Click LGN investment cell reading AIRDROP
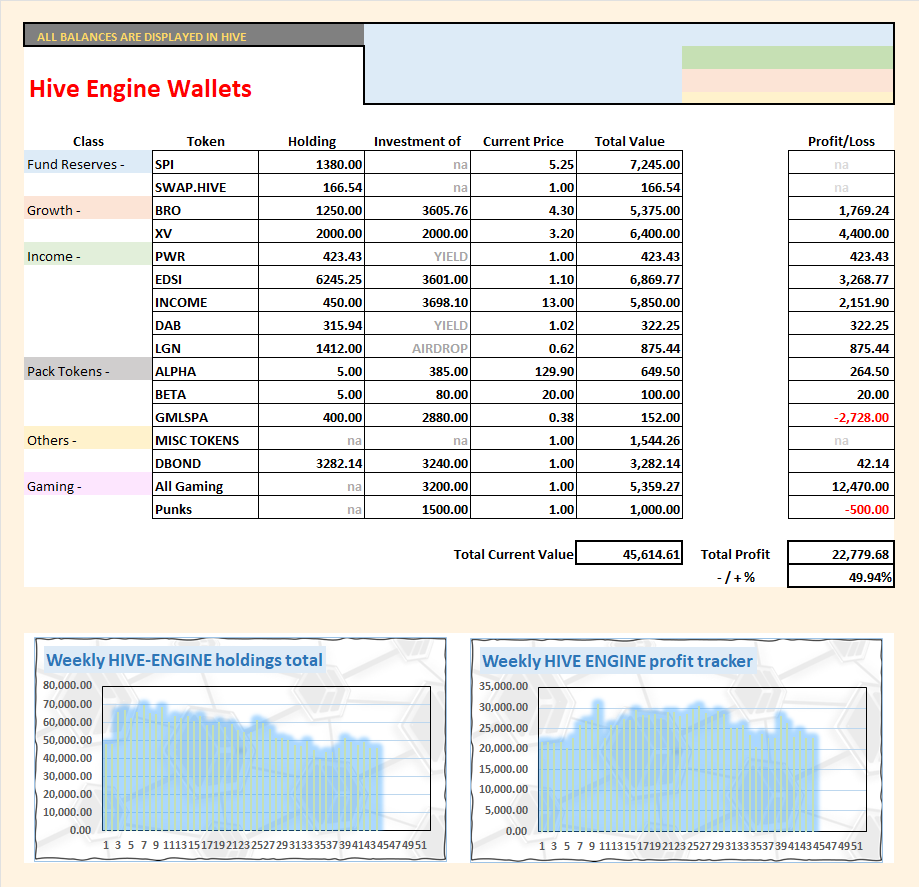 click(417, 346)
